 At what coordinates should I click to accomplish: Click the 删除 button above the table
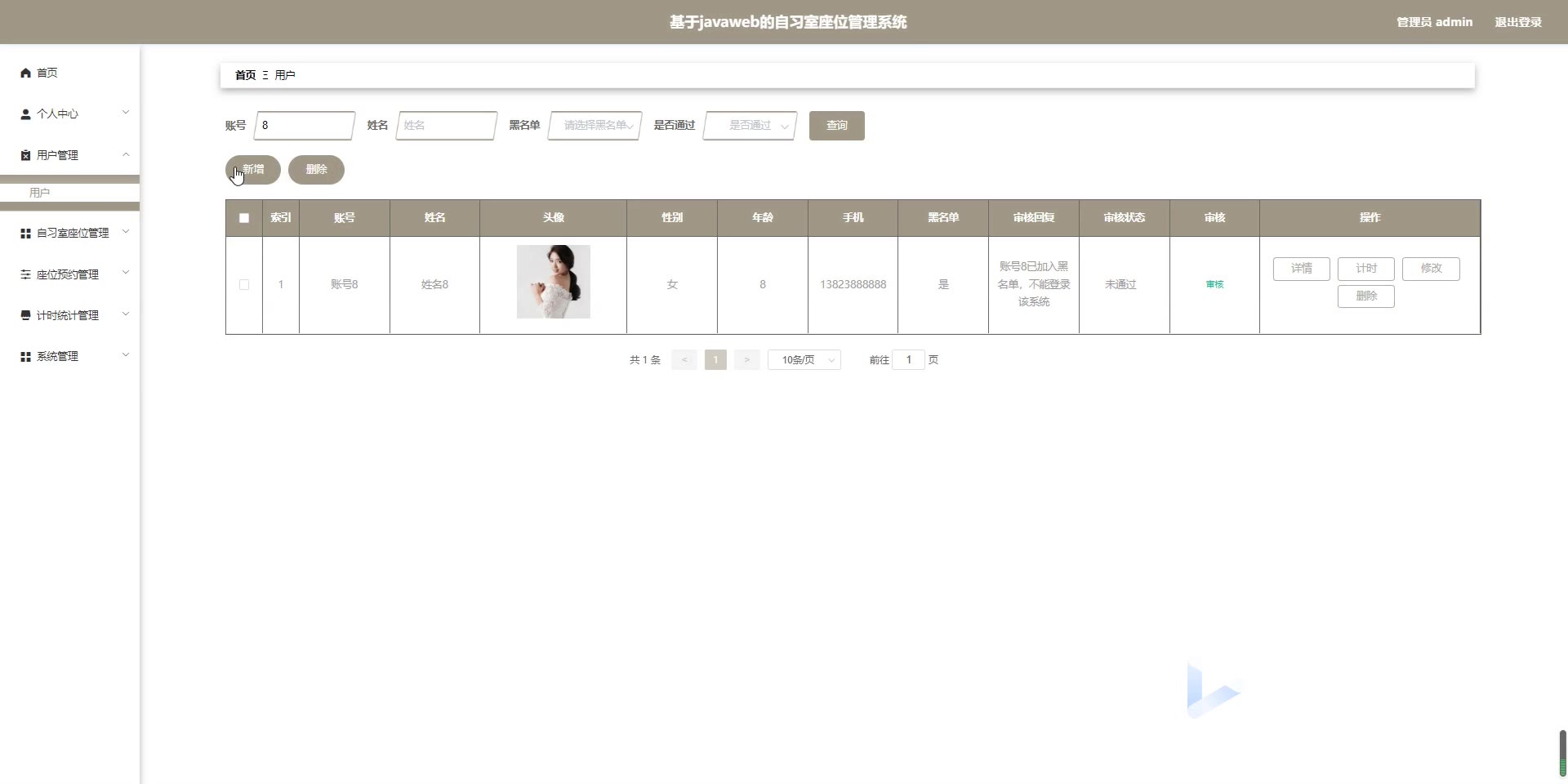[x=316, y=170]
